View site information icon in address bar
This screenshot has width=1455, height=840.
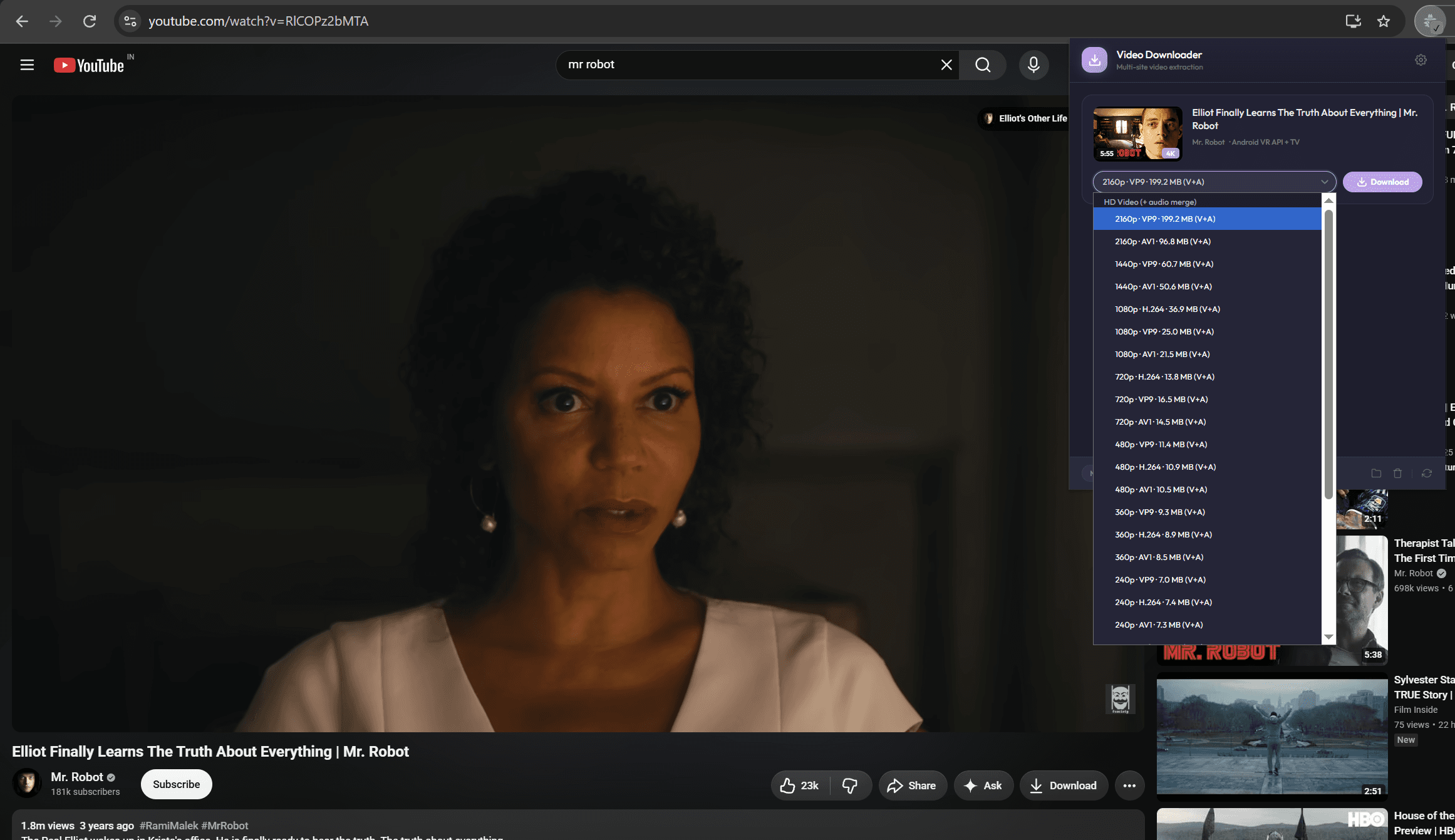pos(130,21)
